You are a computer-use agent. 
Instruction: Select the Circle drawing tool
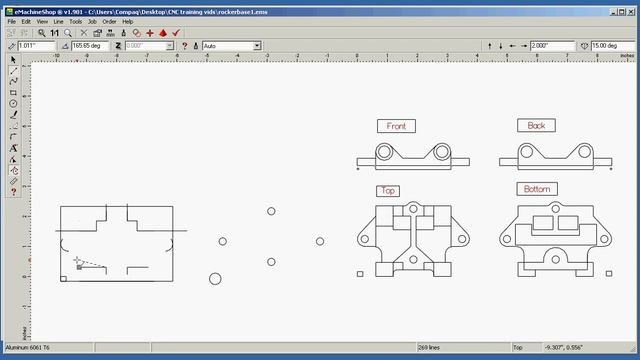[13, 104]
